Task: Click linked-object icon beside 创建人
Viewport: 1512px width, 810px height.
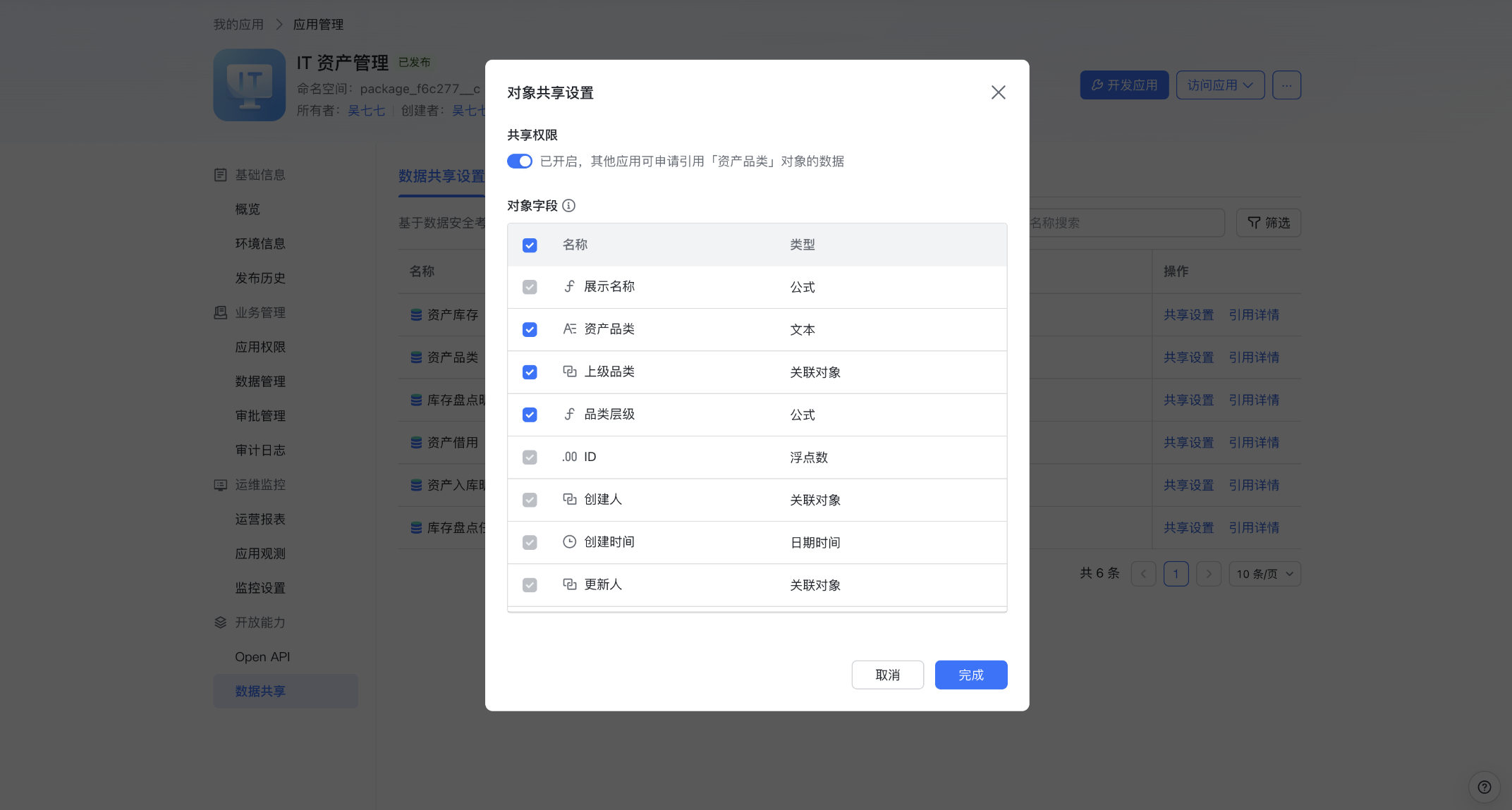Action: point(570,499)
